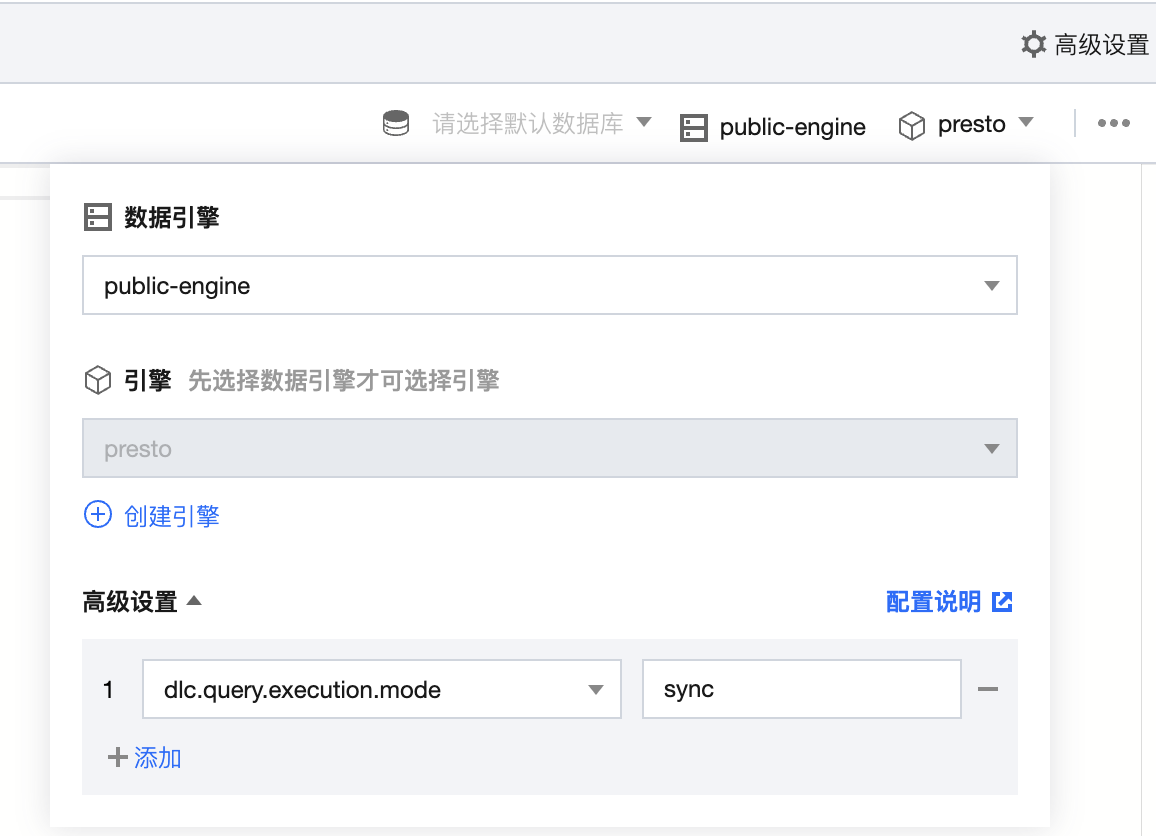This screenshot has width=1156, height=836.
Task: Click the plus circle icon for 创建引擎
Action: click(97, 515)
